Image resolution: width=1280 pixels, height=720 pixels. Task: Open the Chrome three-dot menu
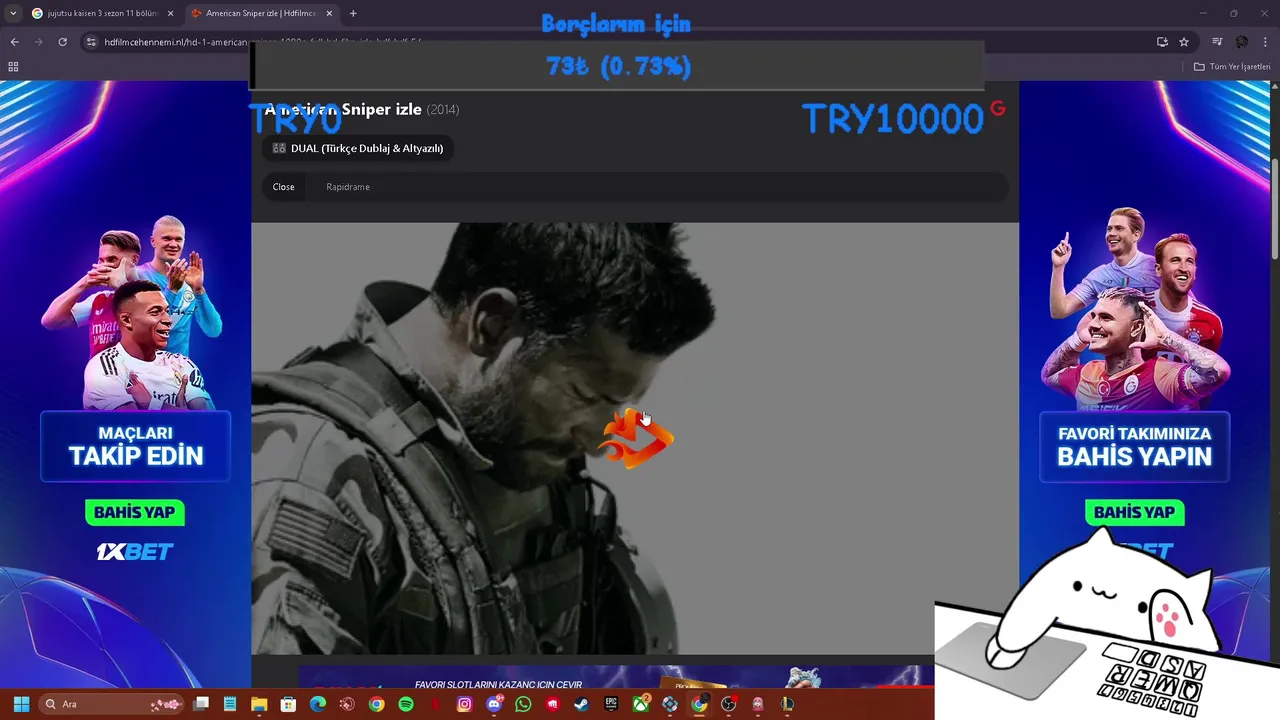coord(1265,42)
